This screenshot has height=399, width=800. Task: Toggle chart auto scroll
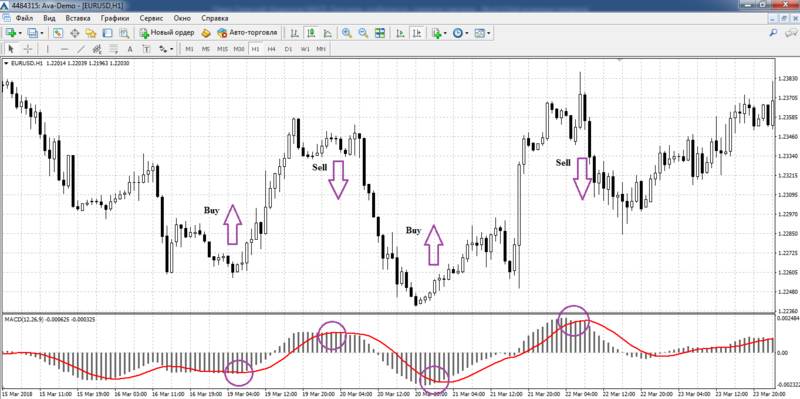pyautogui.click(x=401, y=33)
